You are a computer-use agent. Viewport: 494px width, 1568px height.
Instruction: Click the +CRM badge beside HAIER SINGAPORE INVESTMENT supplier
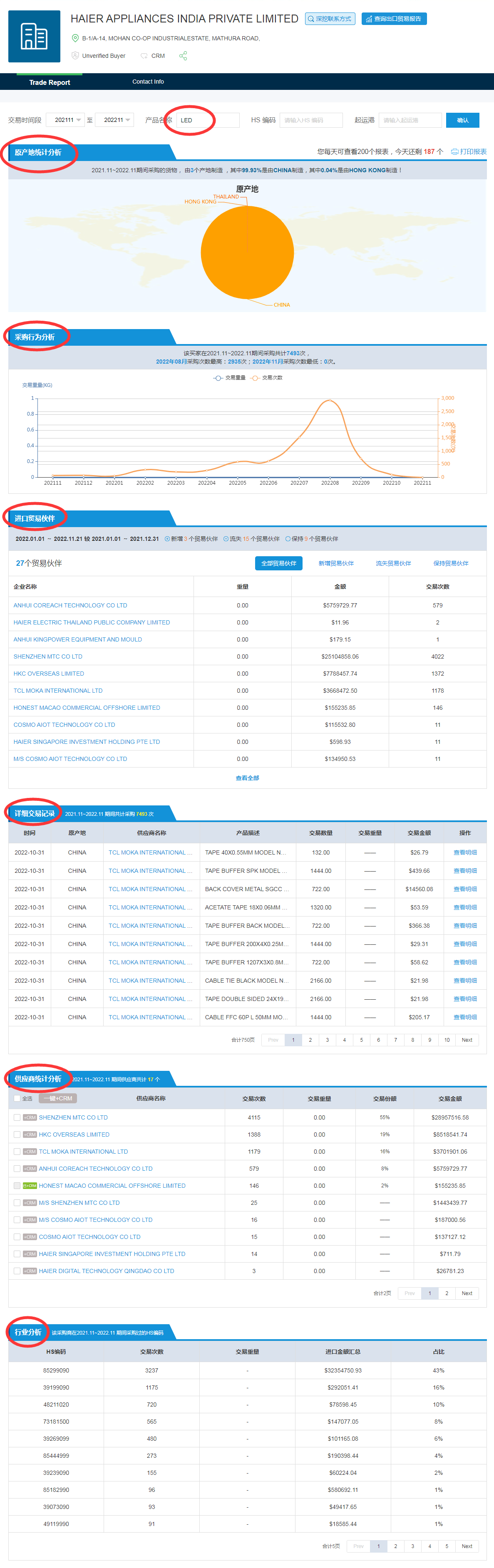30,1254
